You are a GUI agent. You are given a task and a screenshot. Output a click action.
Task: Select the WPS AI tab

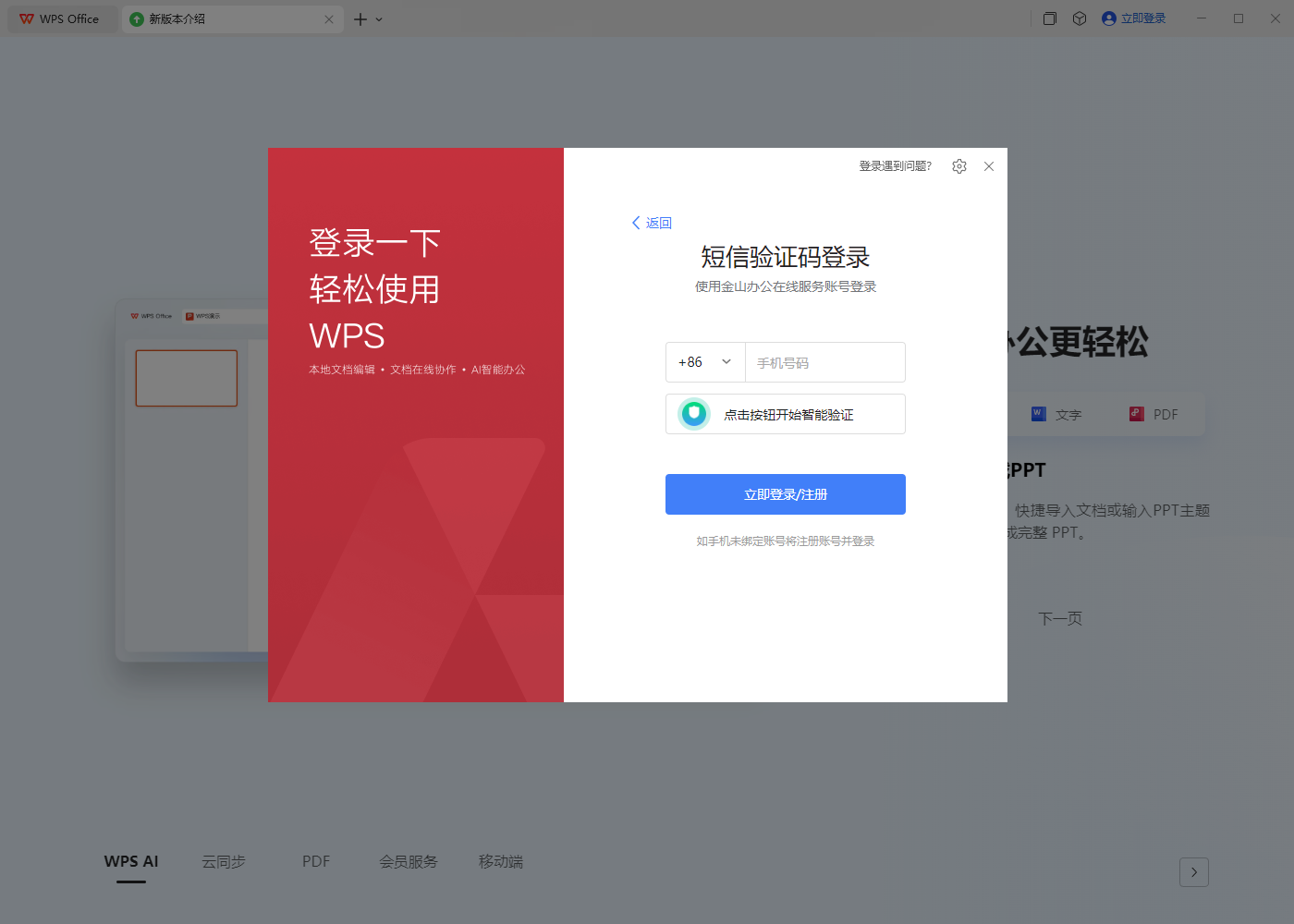[131, 862]
